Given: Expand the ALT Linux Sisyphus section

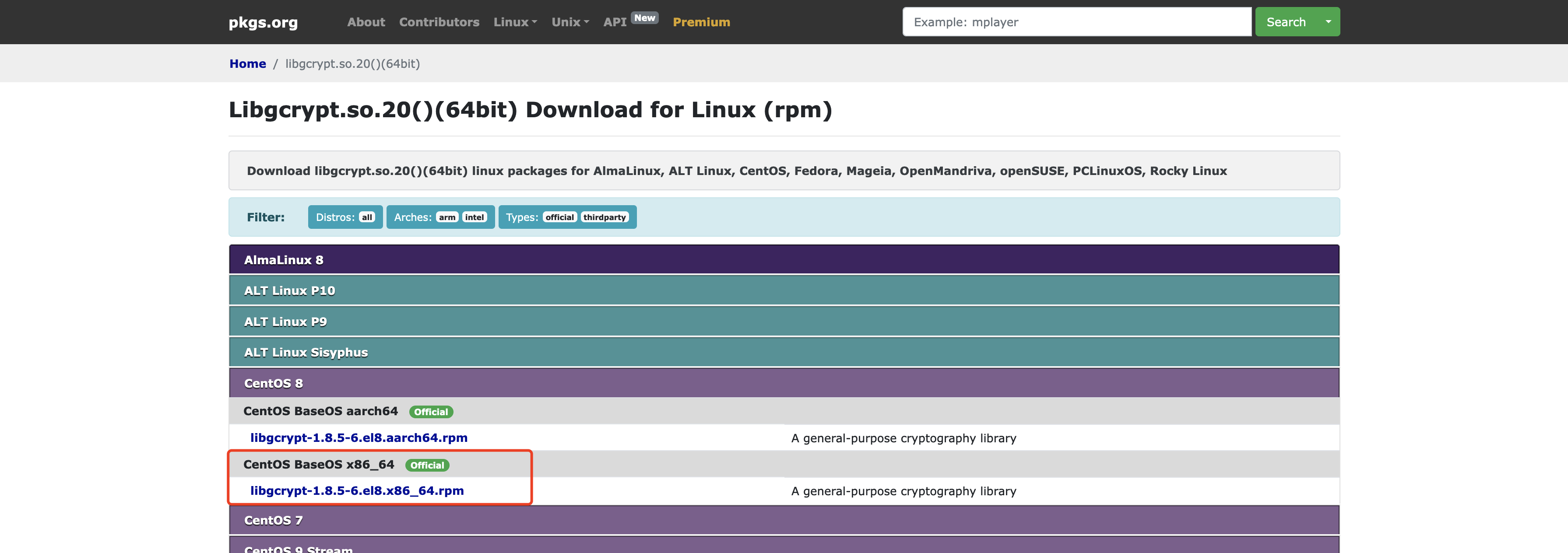Looking at the screenshot, I should (x=784, y=352).
